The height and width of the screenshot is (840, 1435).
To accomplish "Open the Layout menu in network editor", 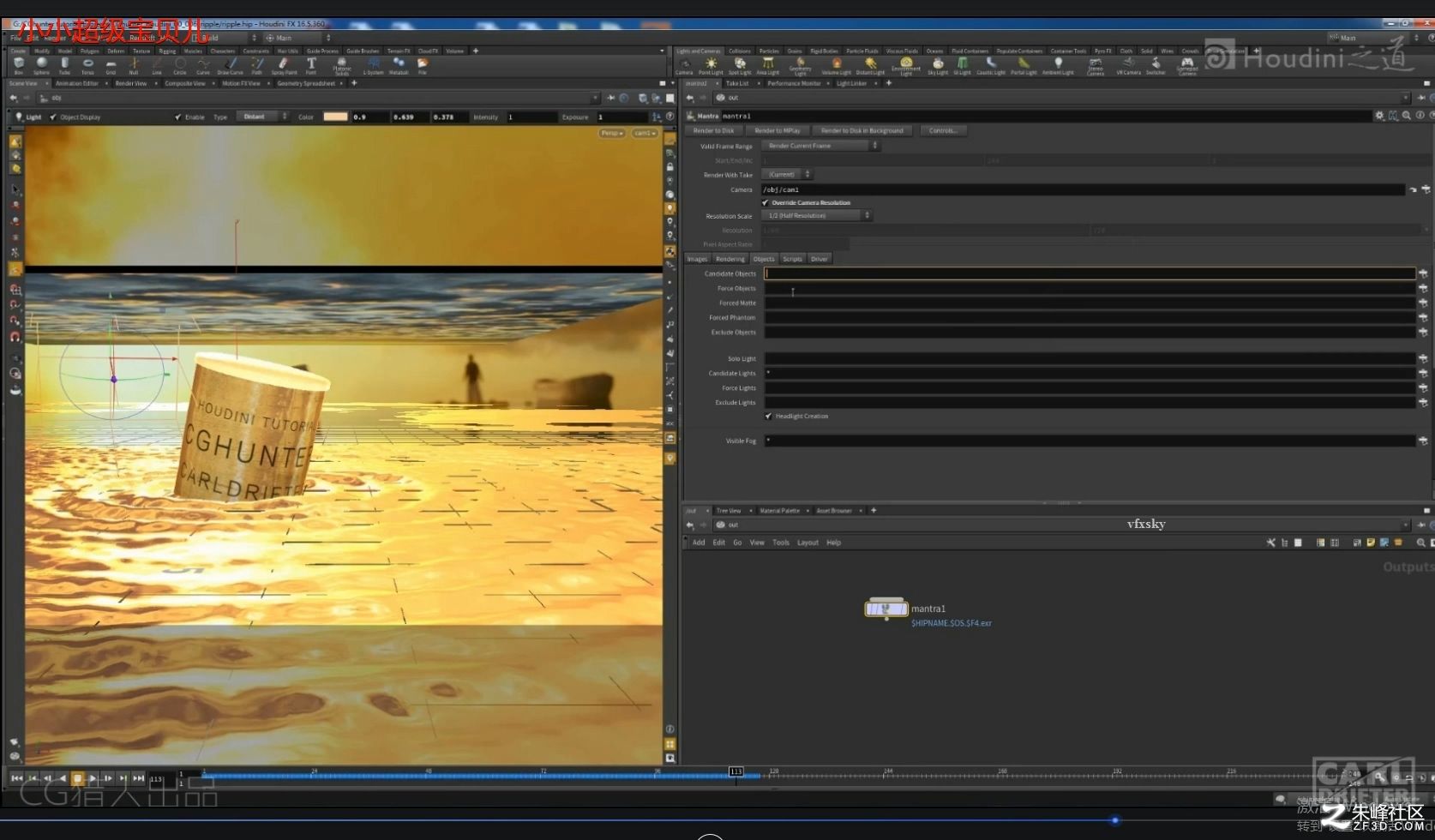I will click(808, 543).
